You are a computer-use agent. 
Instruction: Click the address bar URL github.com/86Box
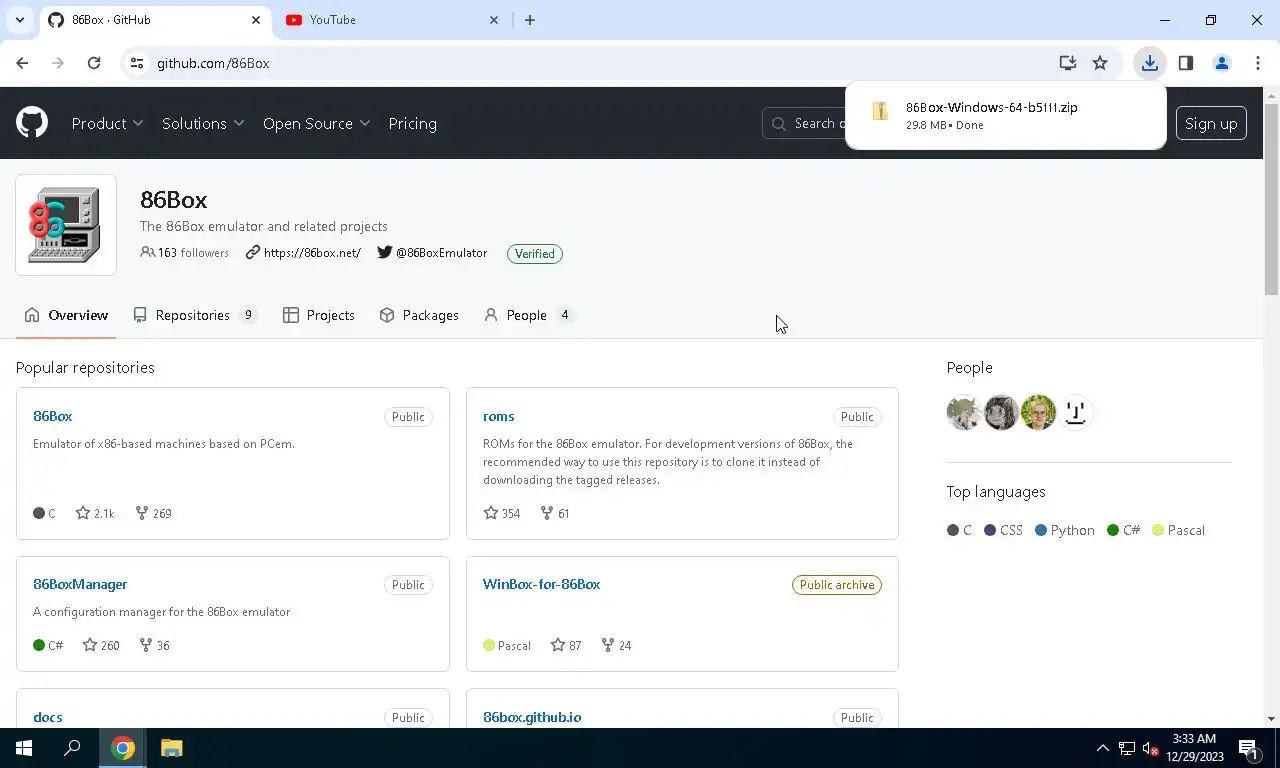click(x=213, y=63)
